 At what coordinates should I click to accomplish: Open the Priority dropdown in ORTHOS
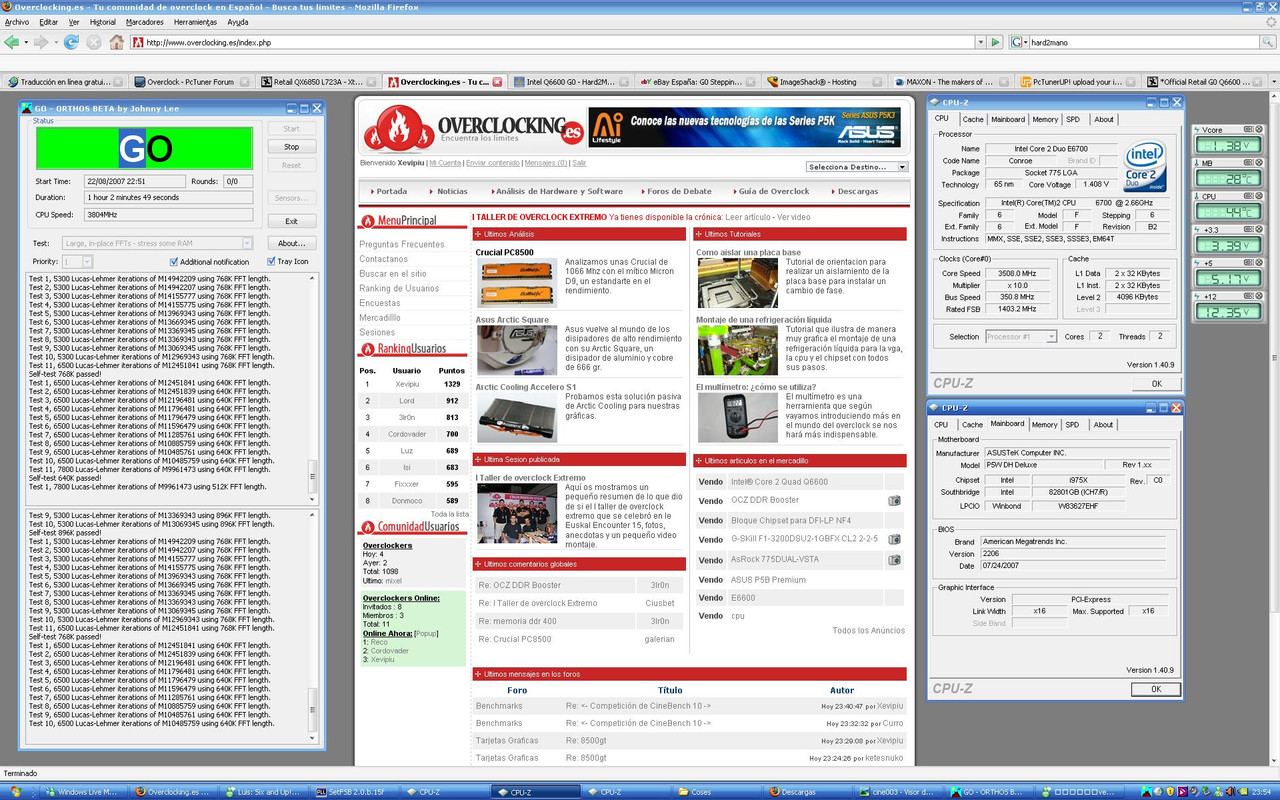tap(88, 261)
